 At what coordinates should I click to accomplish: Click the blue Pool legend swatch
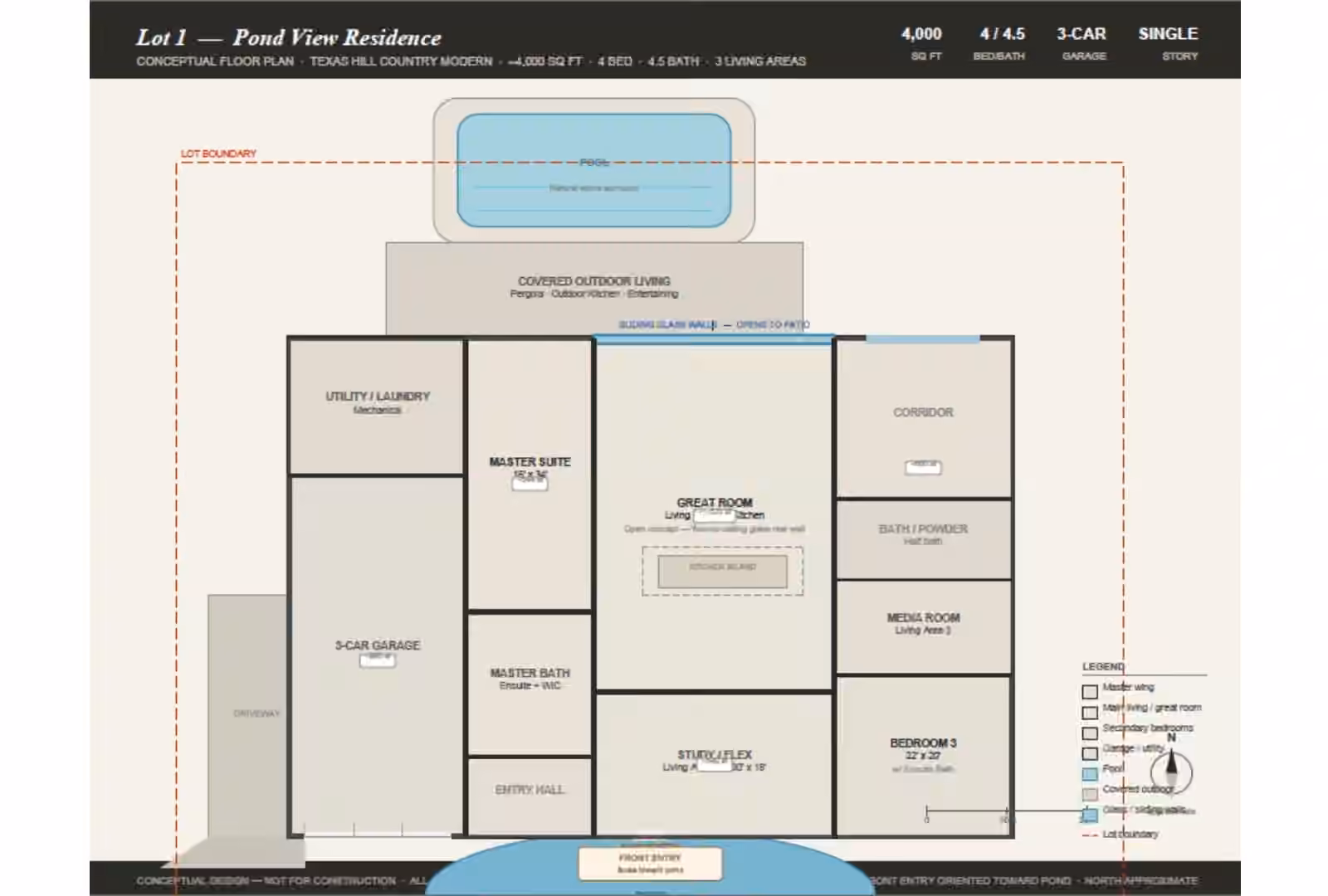pos(1090,774)
